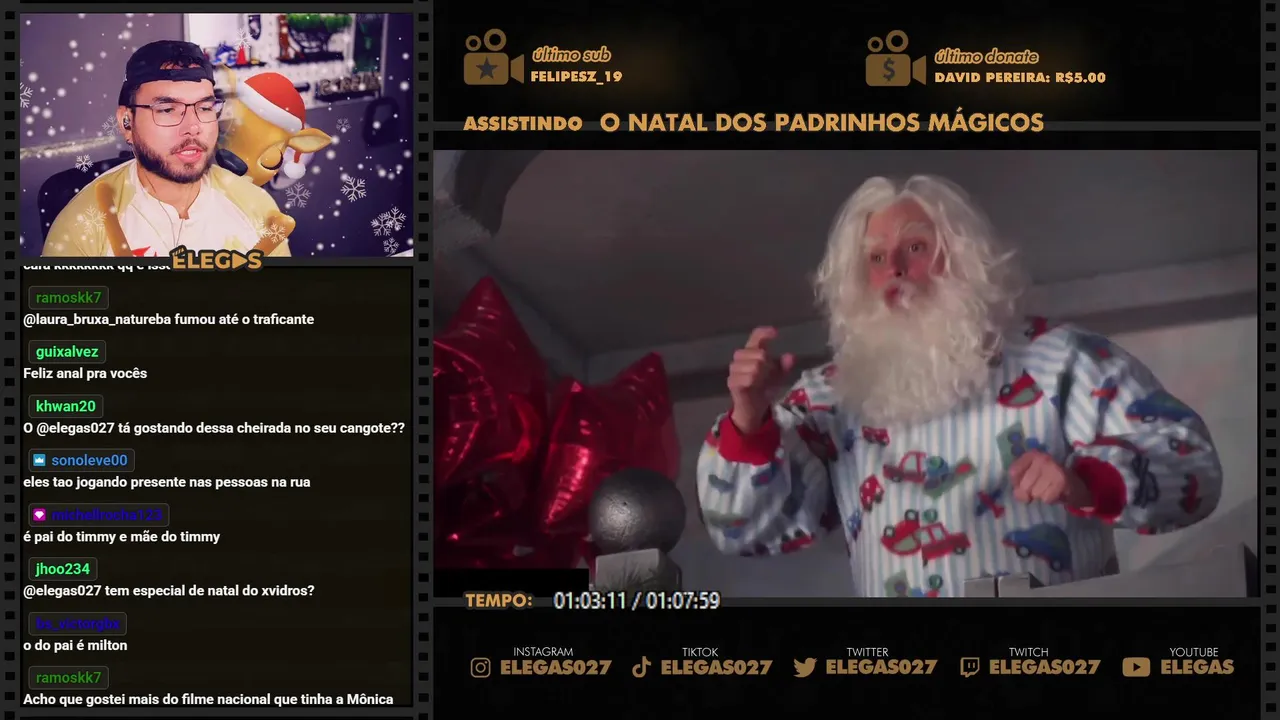Screen dimensions: 1280x720
Task: Click the ELEGAS027 Instagram handle text
Action: point(556,667)
